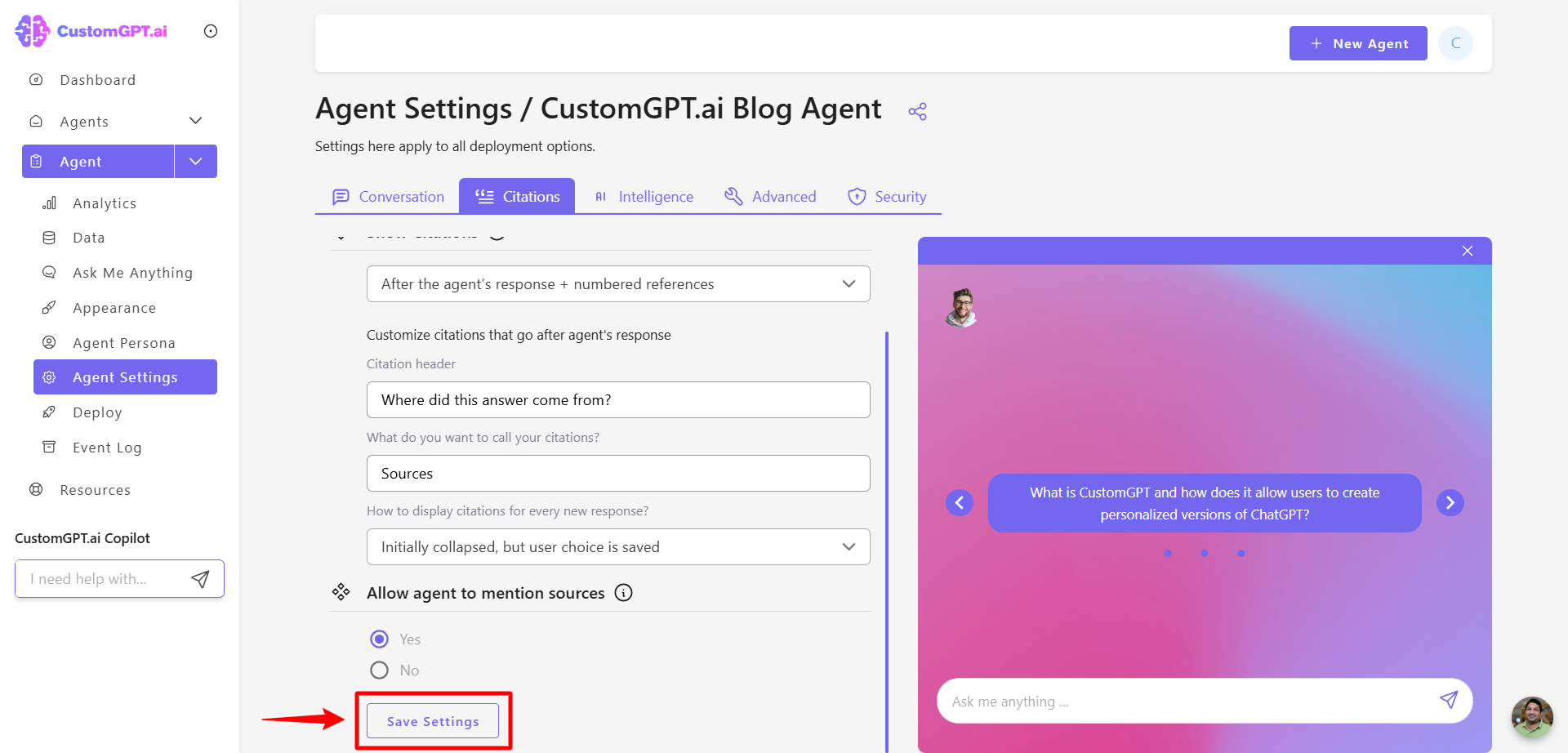Send Copilot message with paper plane icon
This screenshot has height=753, width=1568.
click(200, 579)
